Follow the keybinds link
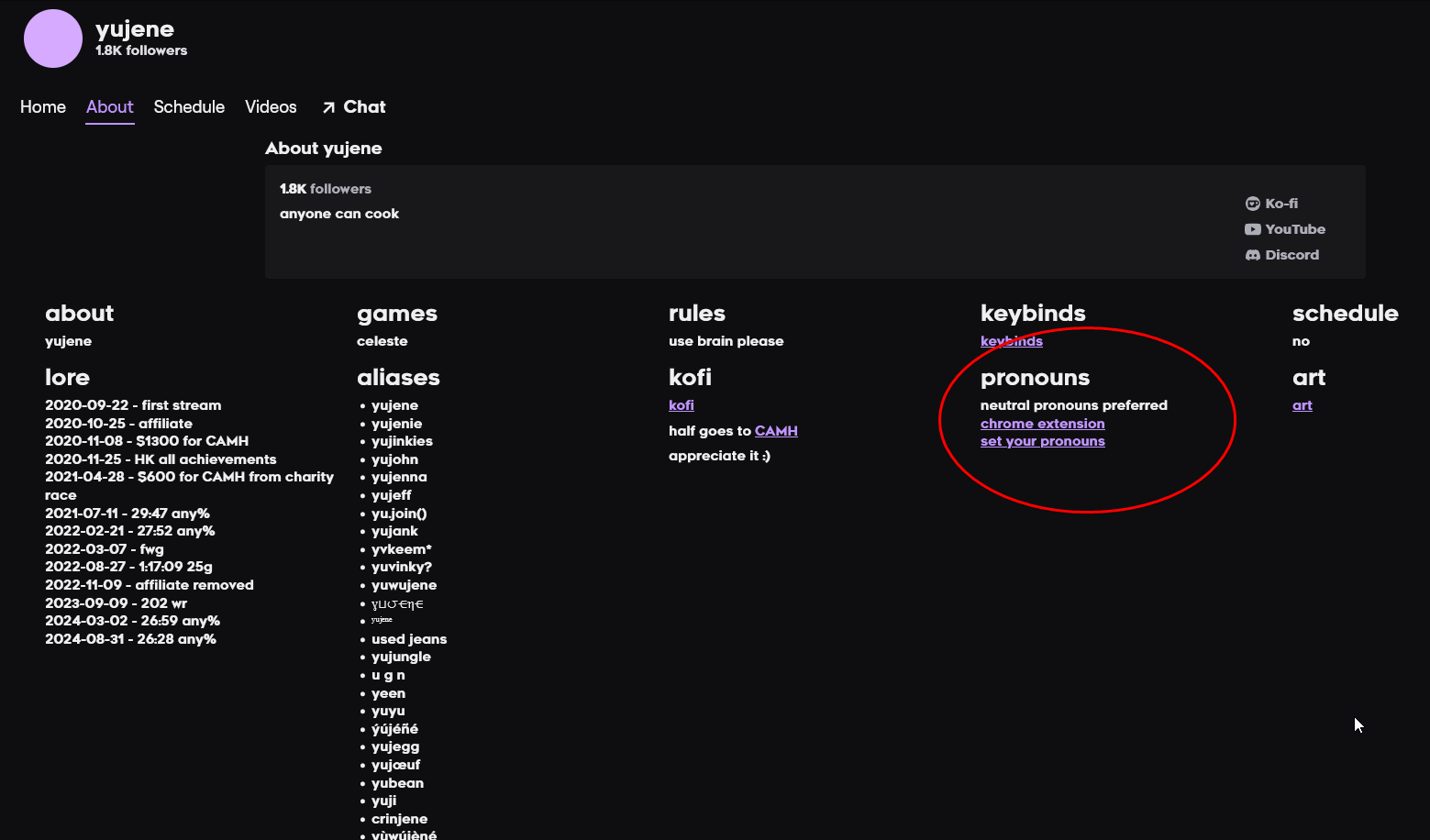Image resolution: width=1430 pixels, height=840 pixels. (1012, 341)
